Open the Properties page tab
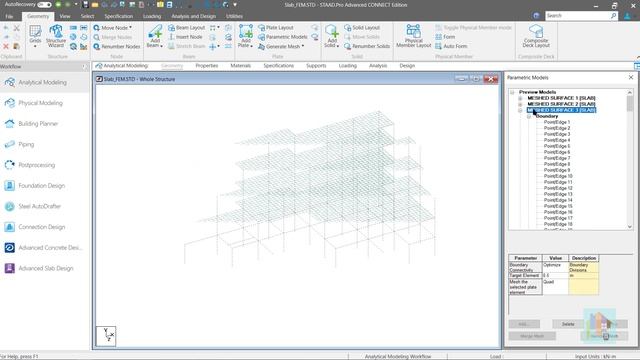Viewport: 640px width, 360px height. (207, 66)
